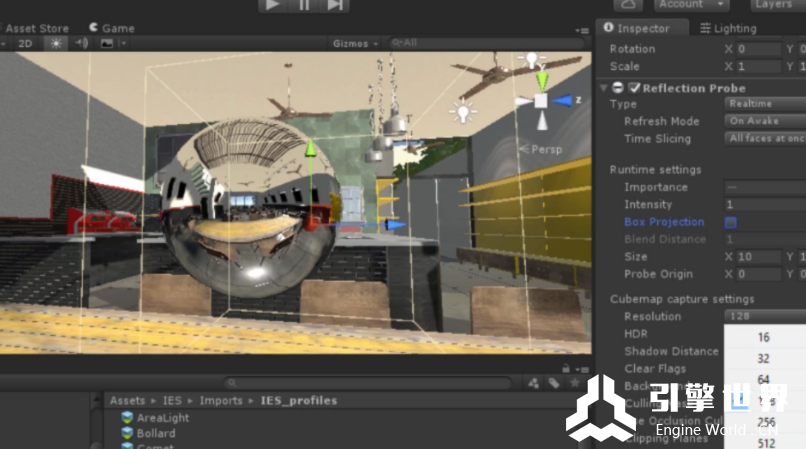The image size is (806, 449).
Task: Click the green Y-axis gizmo cone
Action: [x=541, y=80]
